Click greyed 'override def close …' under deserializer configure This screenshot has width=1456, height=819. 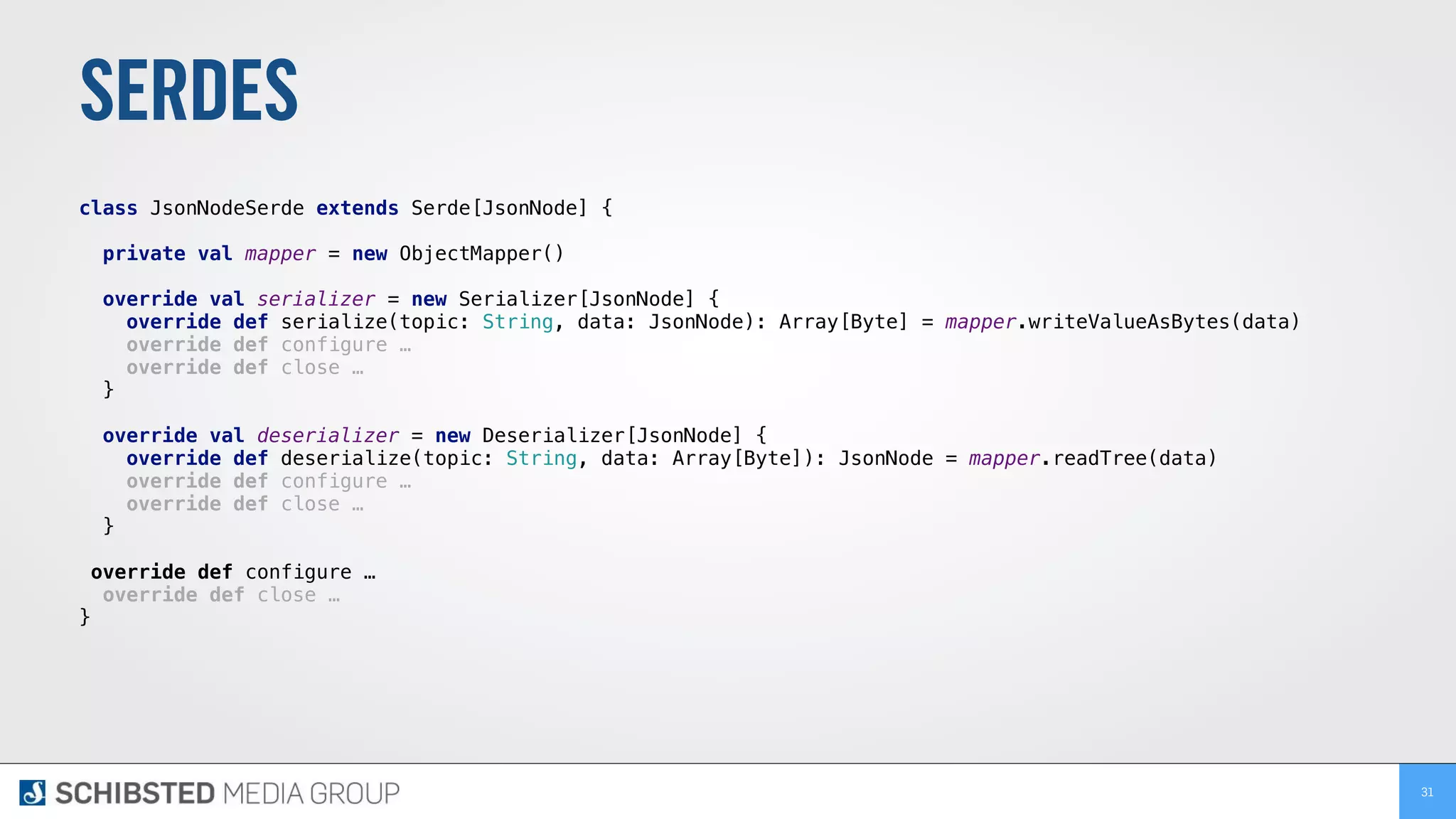(245, 504)
